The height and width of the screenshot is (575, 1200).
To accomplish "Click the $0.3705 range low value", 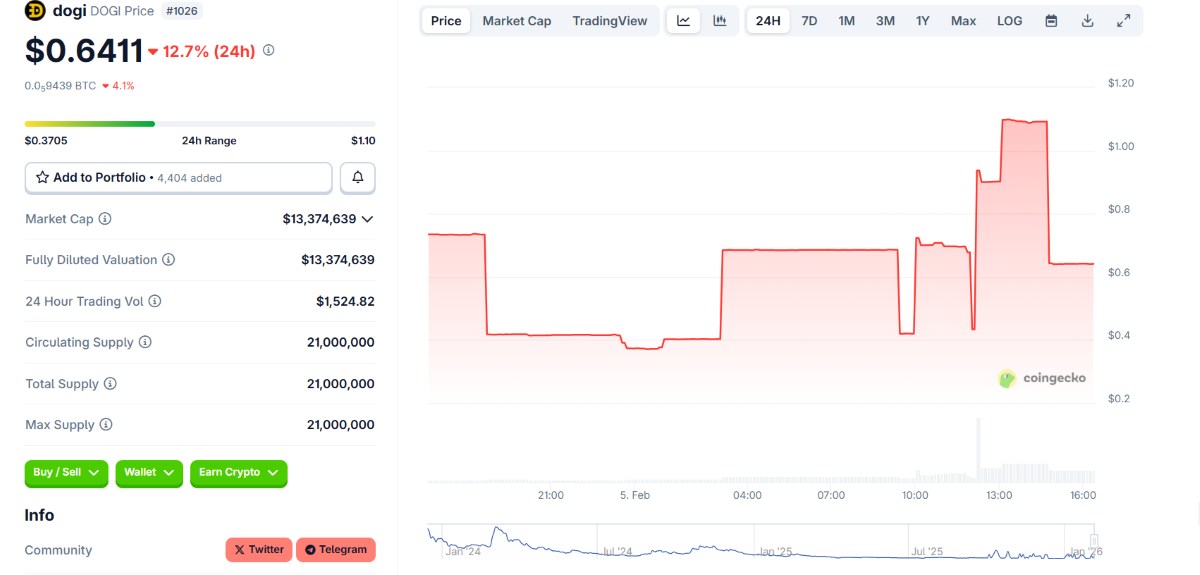I will pyautogui.click(x=46, y=141).
